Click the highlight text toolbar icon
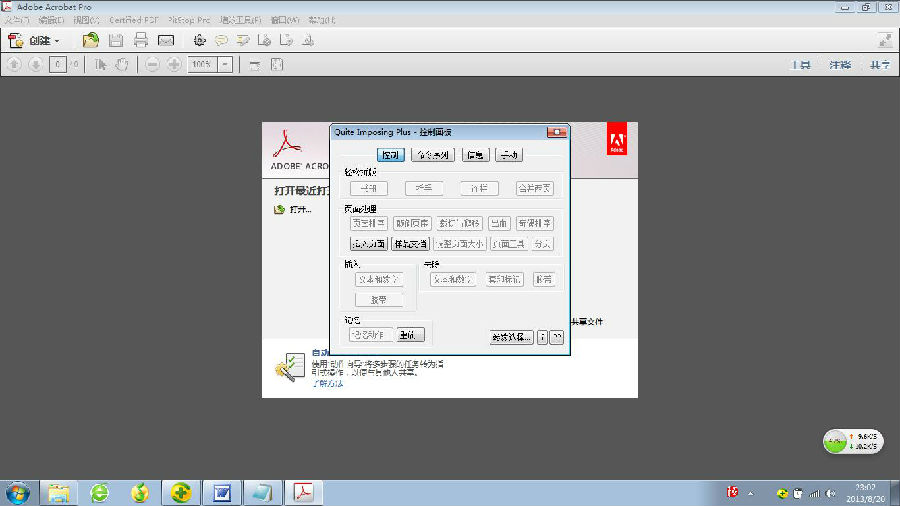 (x=243, y=40)
